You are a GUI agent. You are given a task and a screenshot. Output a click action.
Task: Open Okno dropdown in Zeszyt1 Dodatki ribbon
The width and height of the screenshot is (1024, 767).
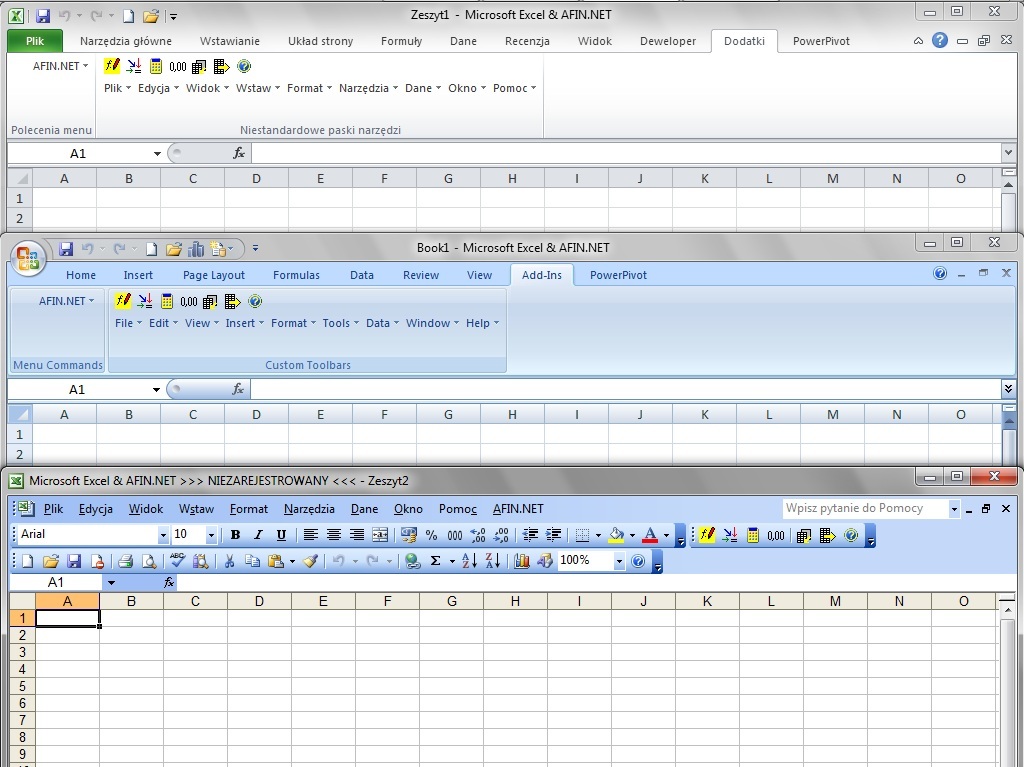466,88
